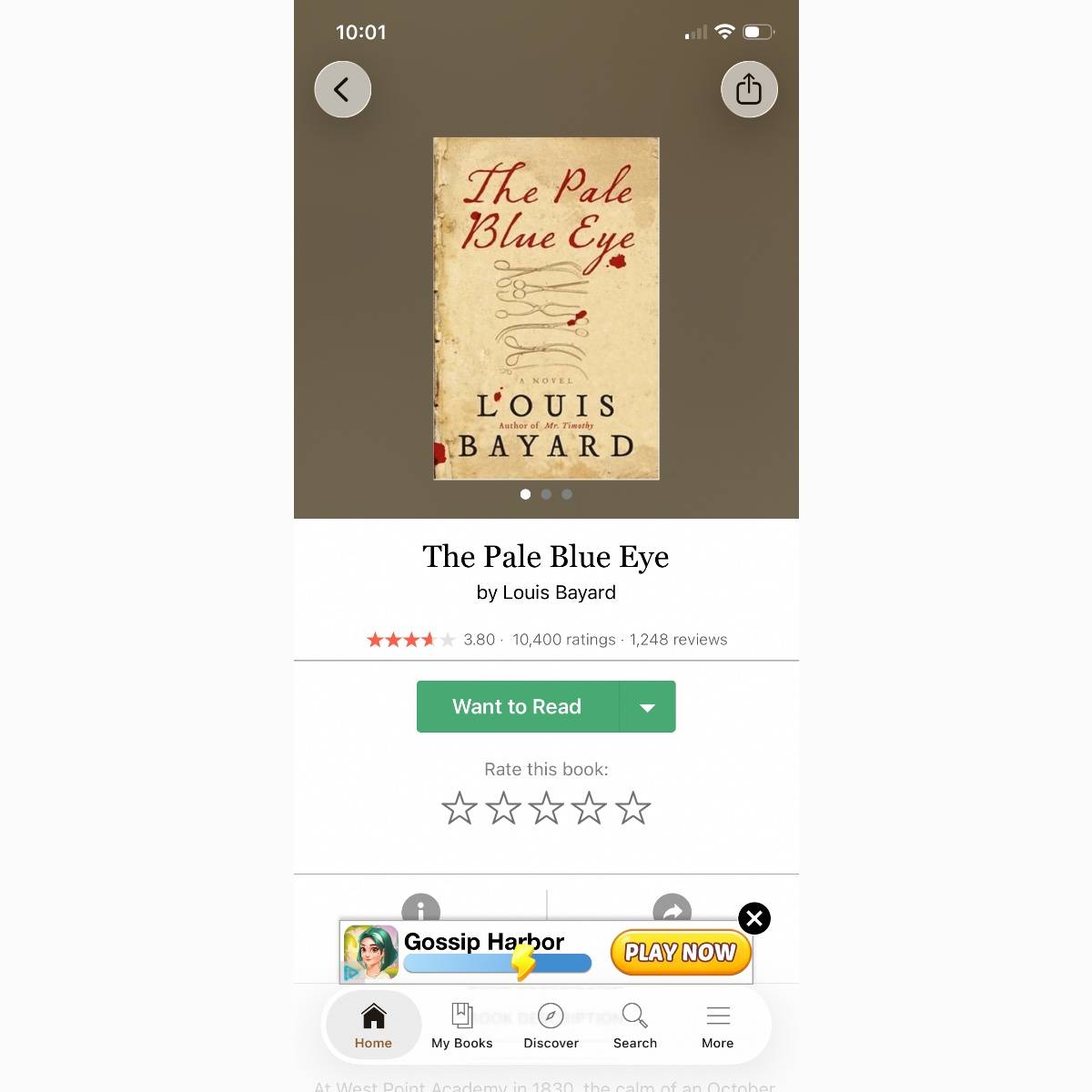The image size is (1092, 1092).
Task: Tap the back arrow button
Action: pyautogui.click(x=342, y=89)
